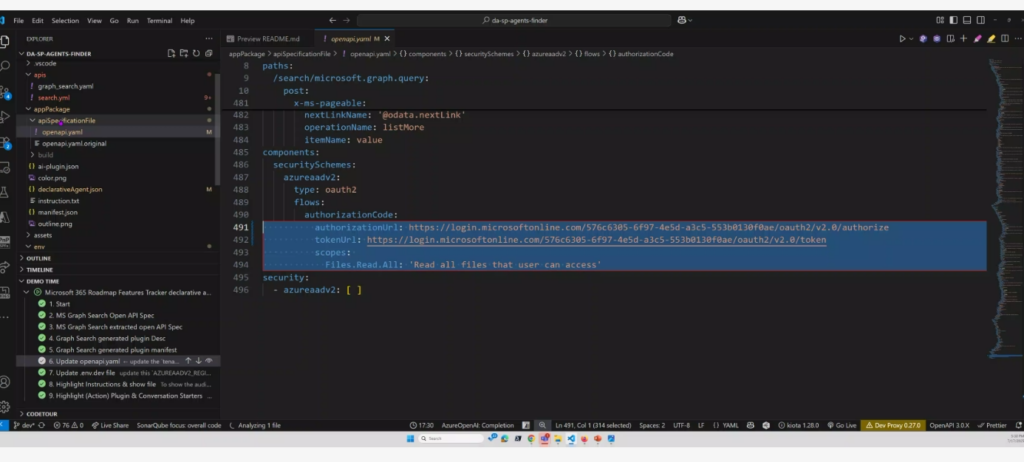
Task: Open Customize Layout icon
Action: point(940,20)
